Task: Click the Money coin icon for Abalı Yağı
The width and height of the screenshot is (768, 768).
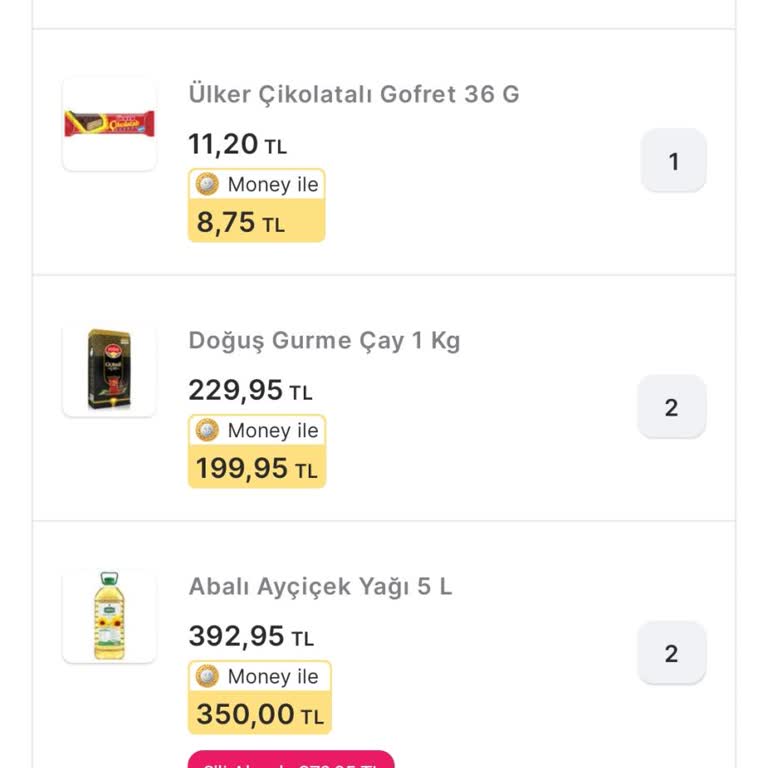Action: tap(207, 676)
